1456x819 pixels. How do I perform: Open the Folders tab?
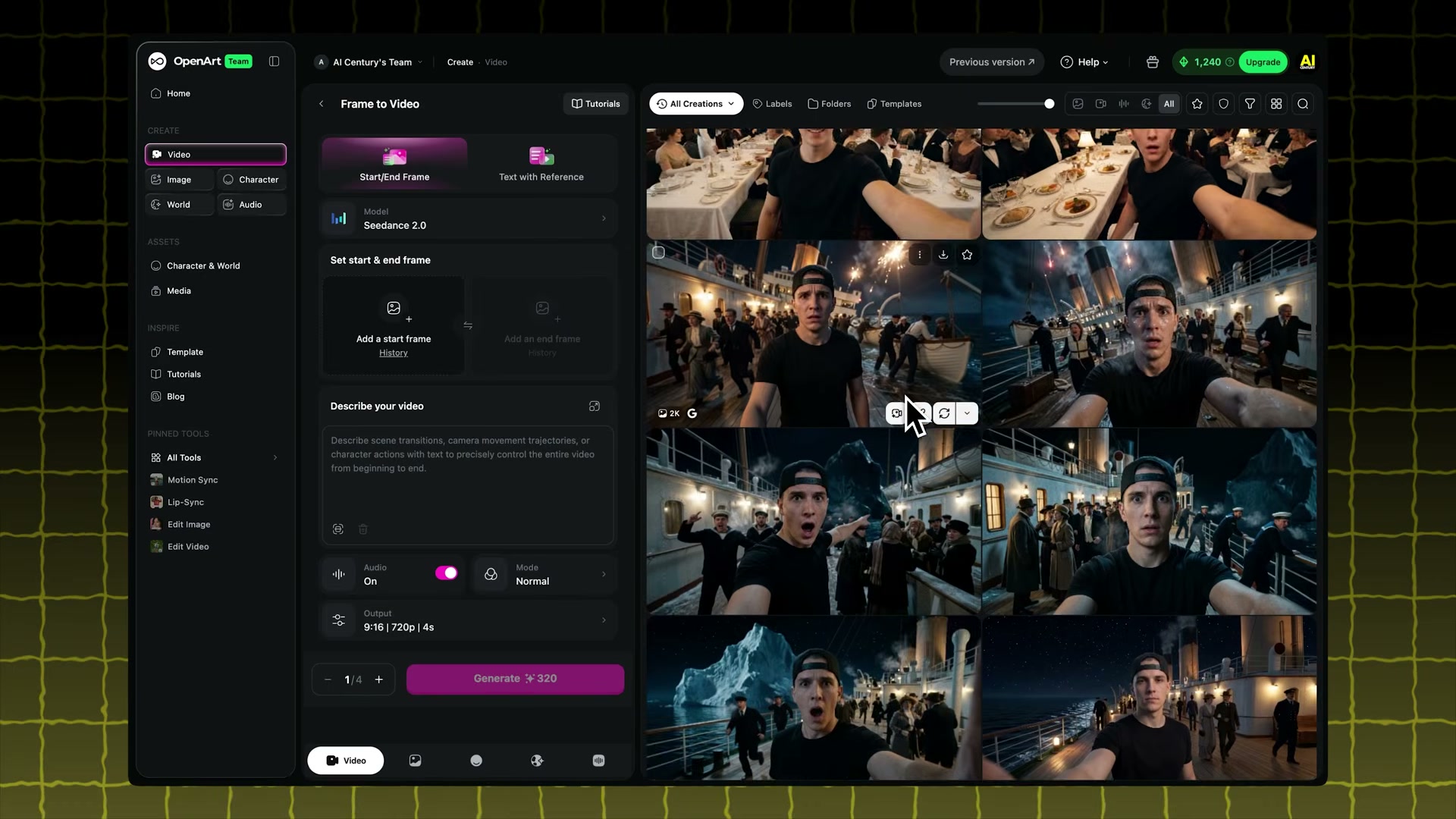tap(830, 104)
